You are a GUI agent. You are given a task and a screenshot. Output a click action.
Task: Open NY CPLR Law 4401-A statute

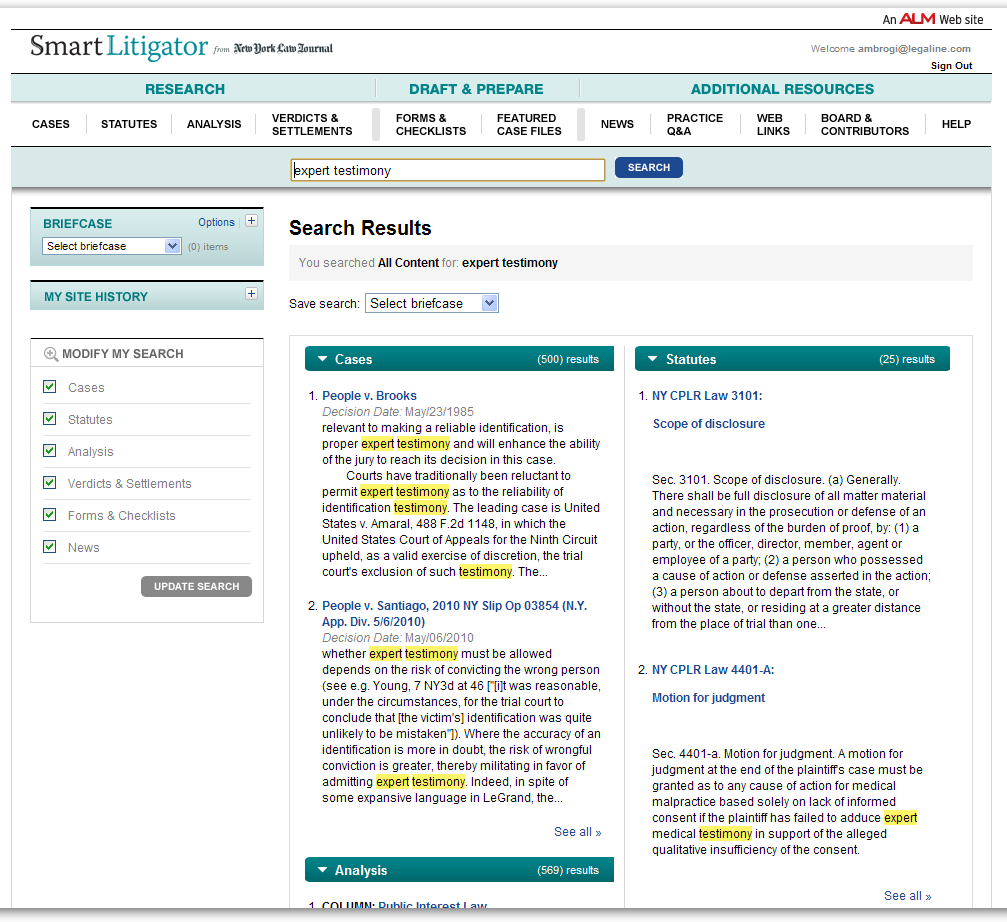(713, 670)
